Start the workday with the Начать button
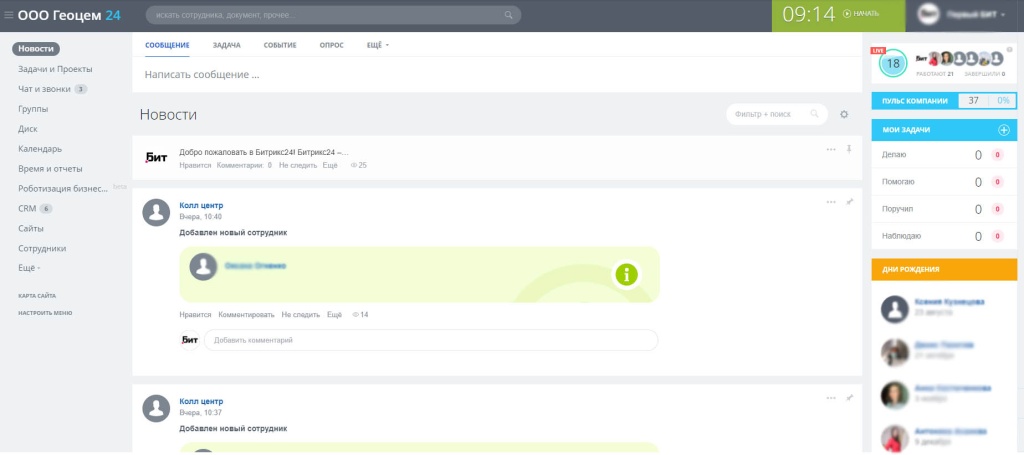This screenshot has height=455, width=1024. 861,14
